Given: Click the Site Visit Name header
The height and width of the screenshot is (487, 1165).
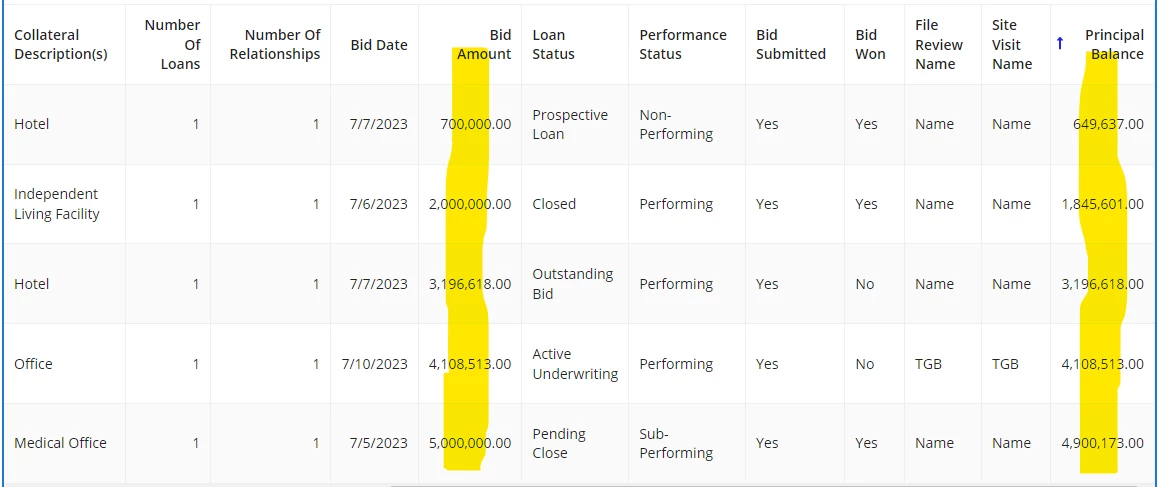Looking at the screenshot, I should (1012, 45).
